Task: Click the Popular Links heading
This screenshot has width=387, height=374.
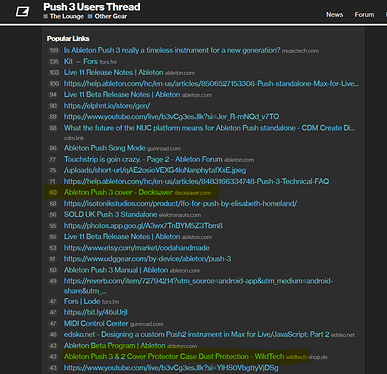Action: pos(68,39)
